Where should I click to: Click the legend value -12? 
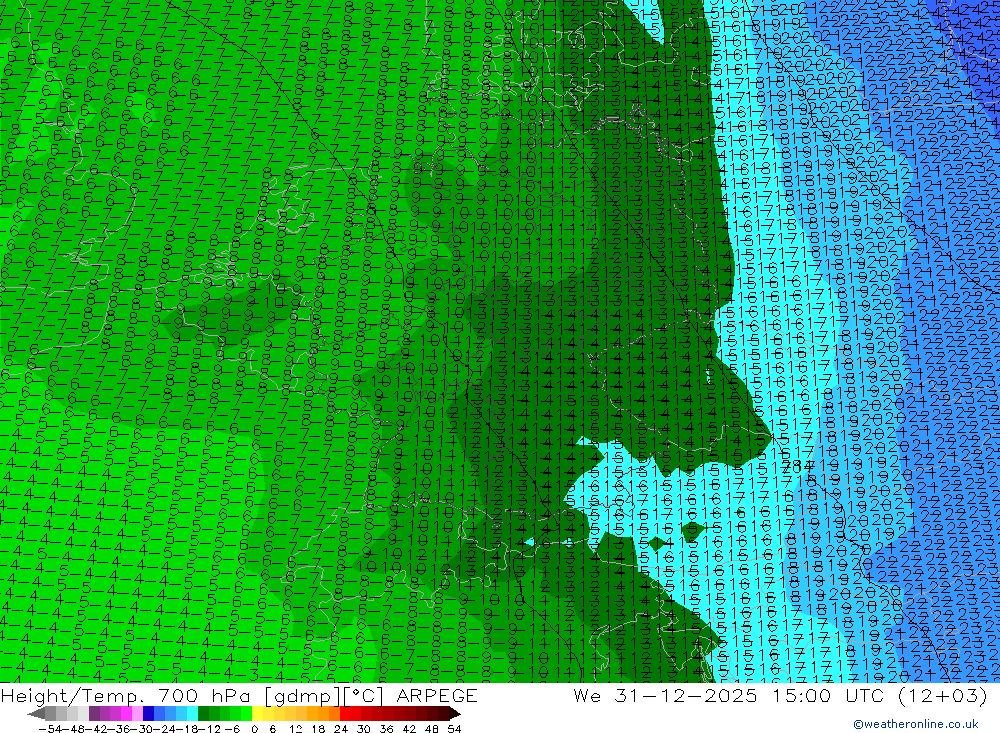pyautogui.click(x=209, y=729)
